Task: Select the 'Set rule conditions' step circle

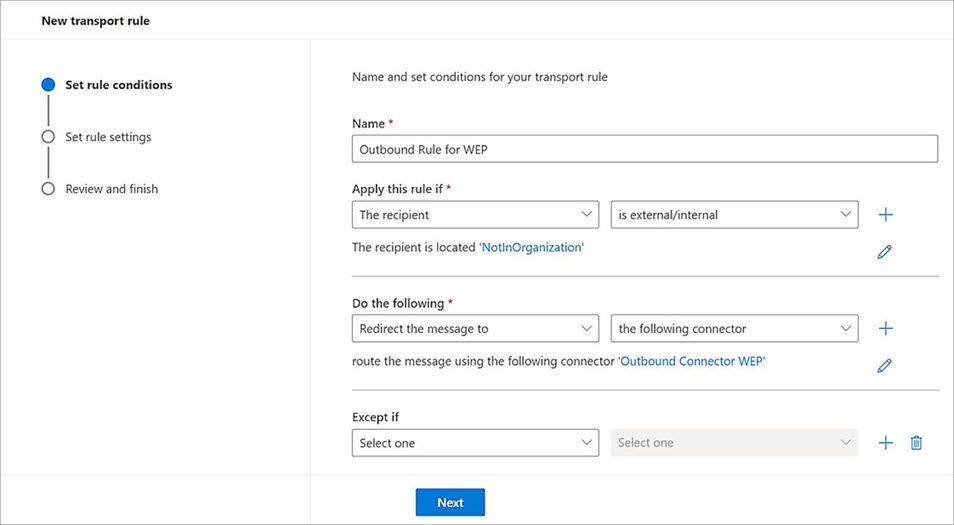Action: pyautogui.click(x=48, y=85)
